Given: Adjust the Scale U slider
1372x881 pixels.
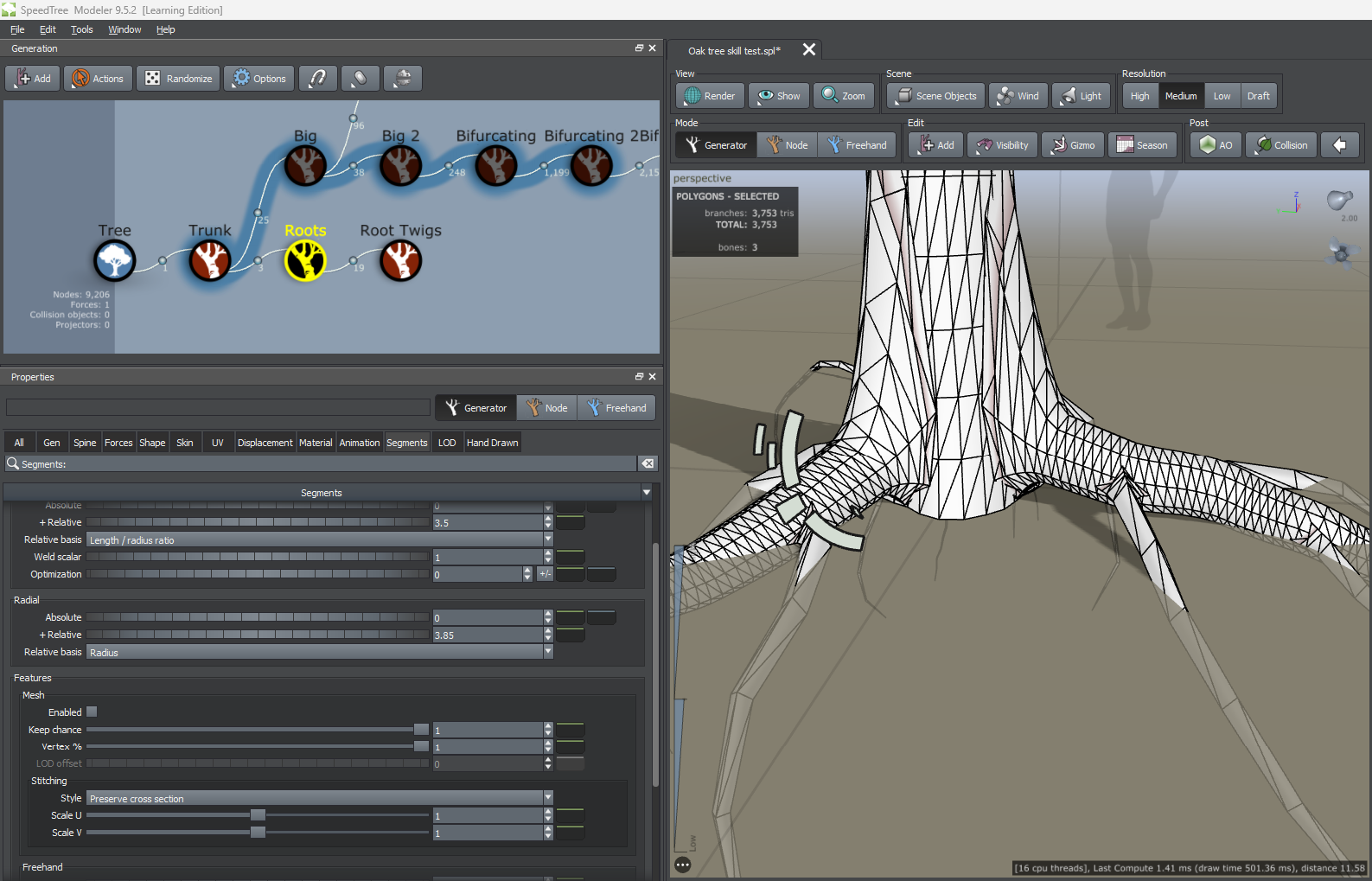Looking at the screenshot, I should point(258,815).
